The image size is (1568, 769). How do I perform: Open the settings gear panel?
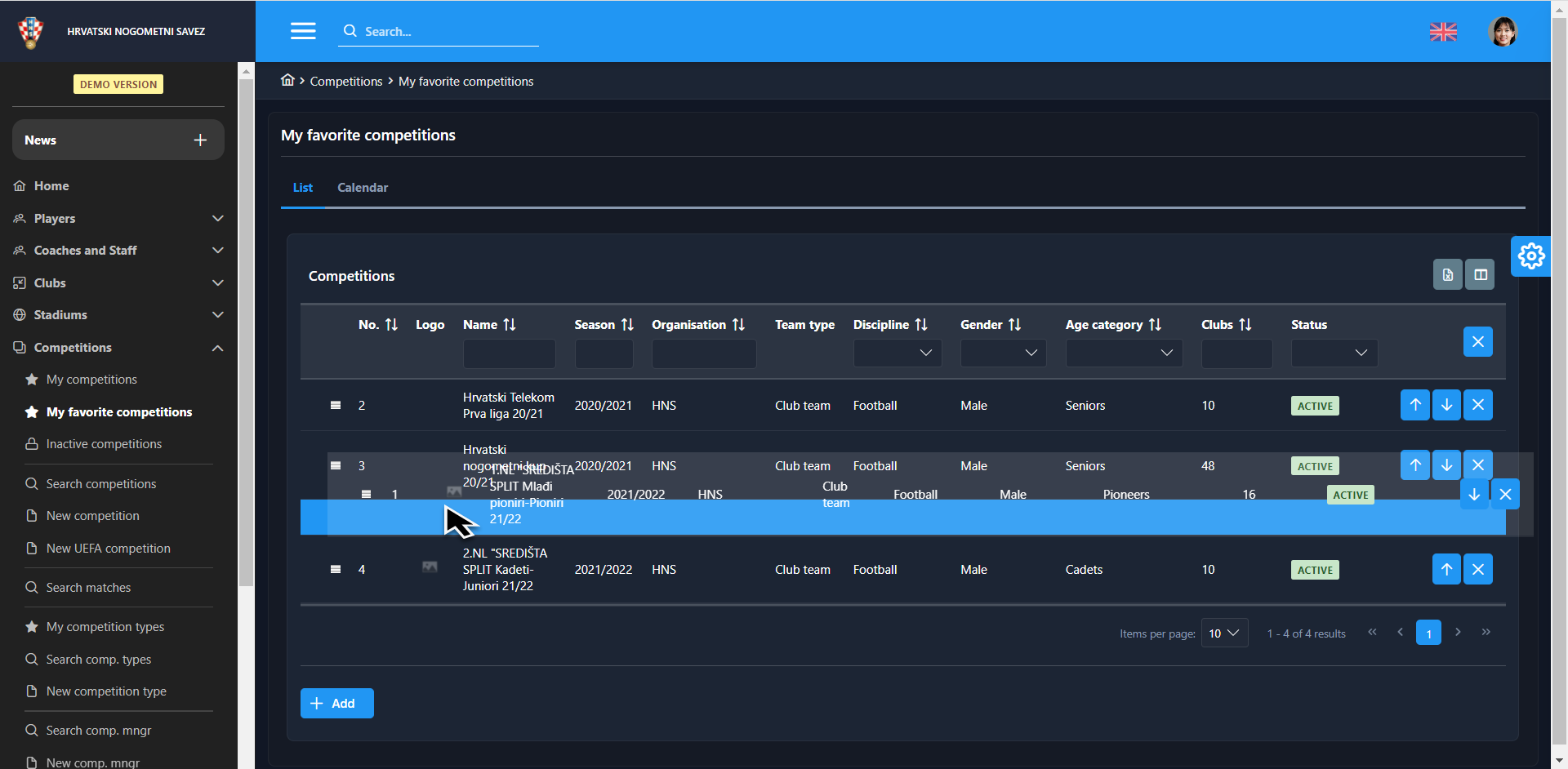pyautogui.click(x=1530, y=256)
